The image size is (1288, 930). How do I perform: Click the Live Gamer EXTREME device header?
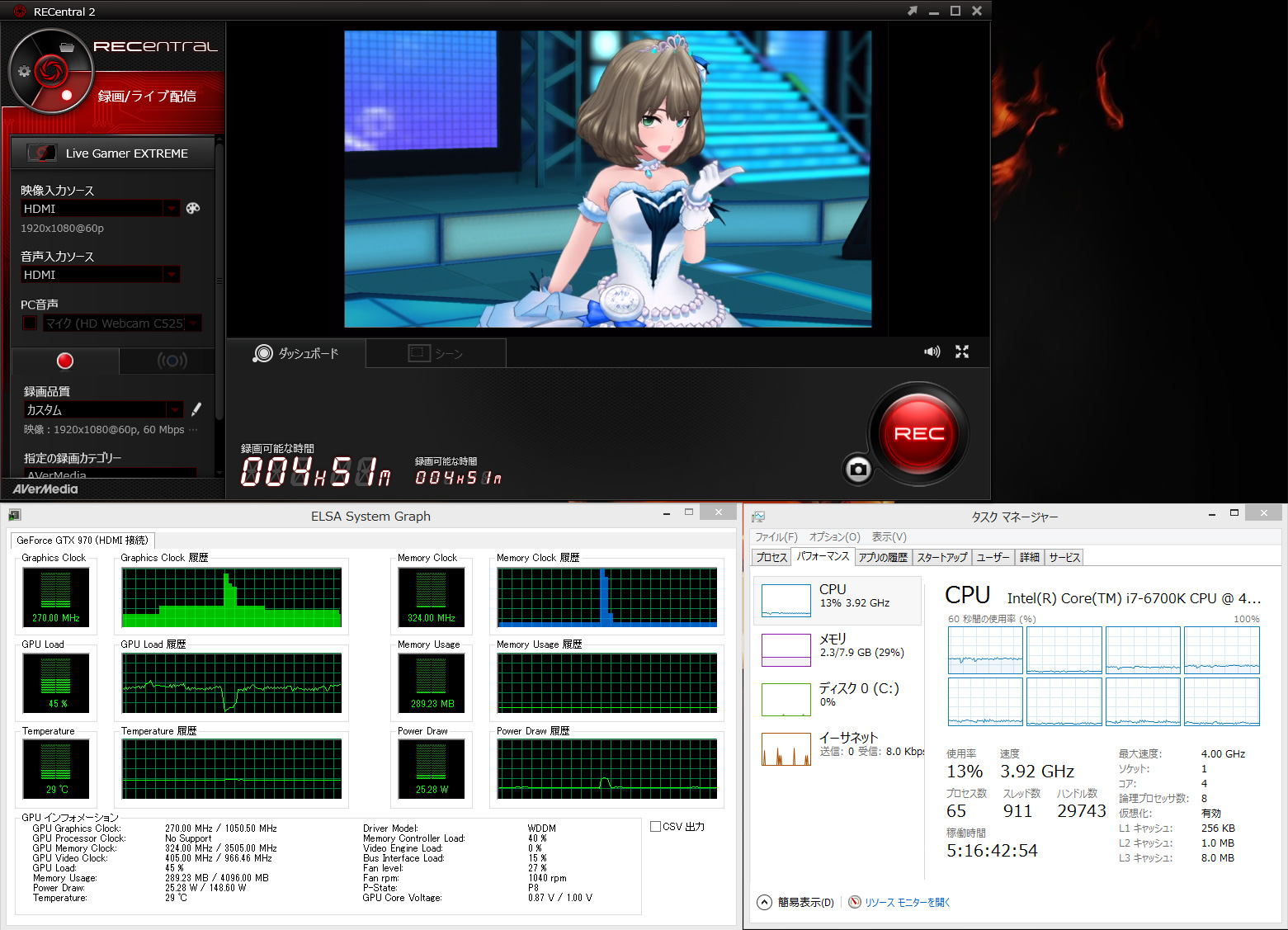point(112,153)
